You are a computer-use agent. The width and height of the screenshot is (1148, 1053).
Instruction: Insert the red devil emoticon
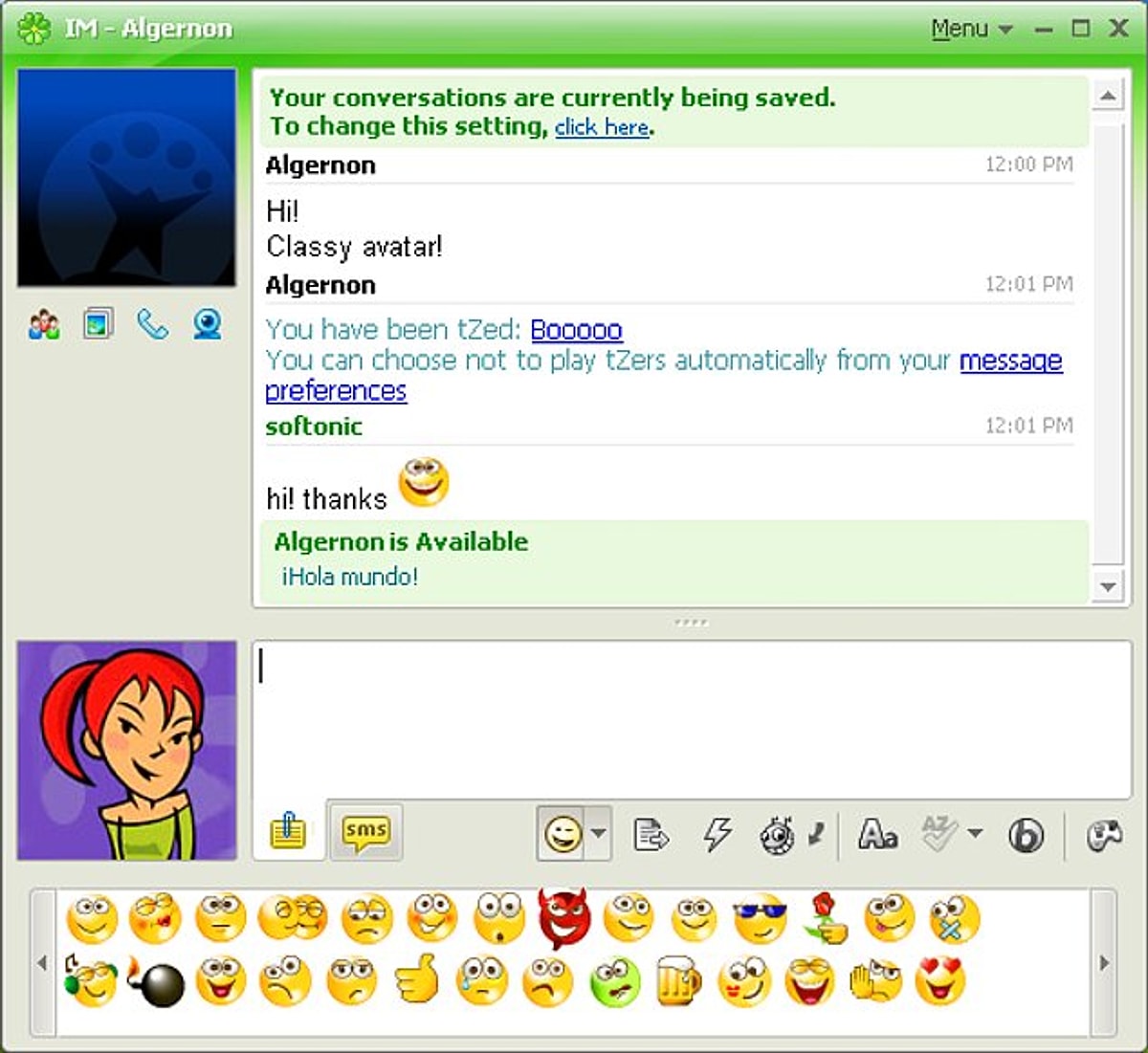[x=563, y=918]
